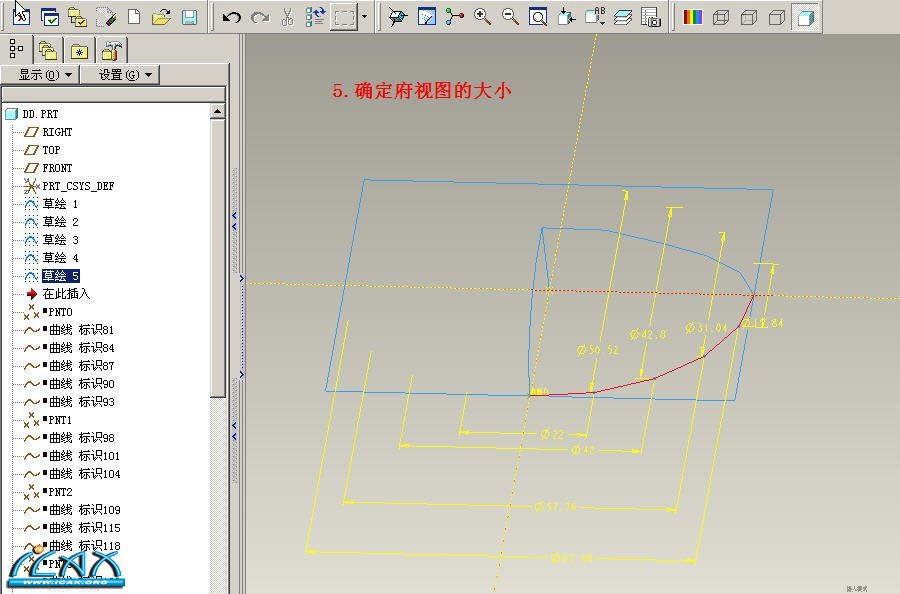The width and height of the screenshot is (900, 594).
Task: Click the Undo arrow icon
Action: point(232,17)
